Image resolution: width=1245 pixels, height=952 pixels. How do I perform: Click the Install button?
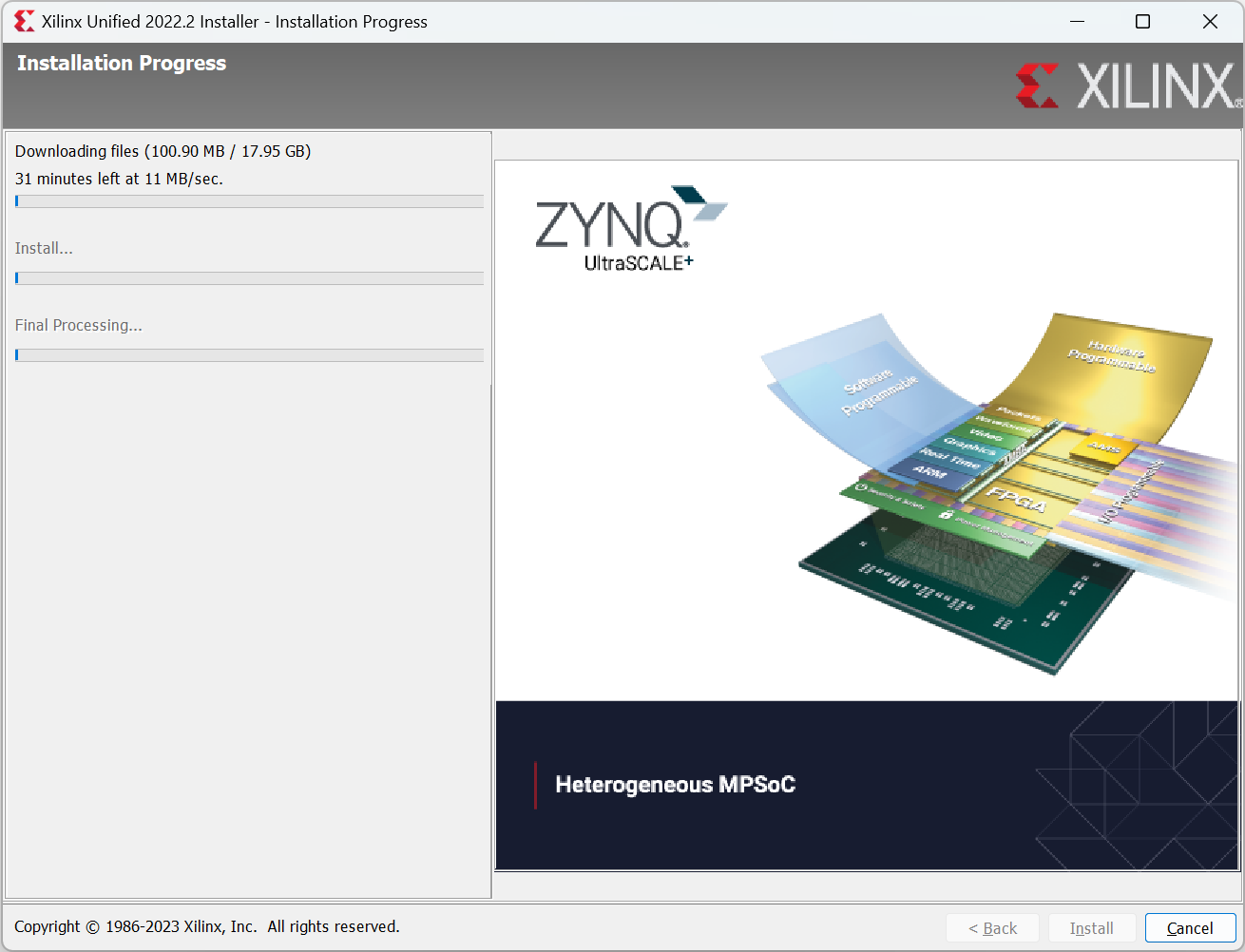click(1091, 927)
